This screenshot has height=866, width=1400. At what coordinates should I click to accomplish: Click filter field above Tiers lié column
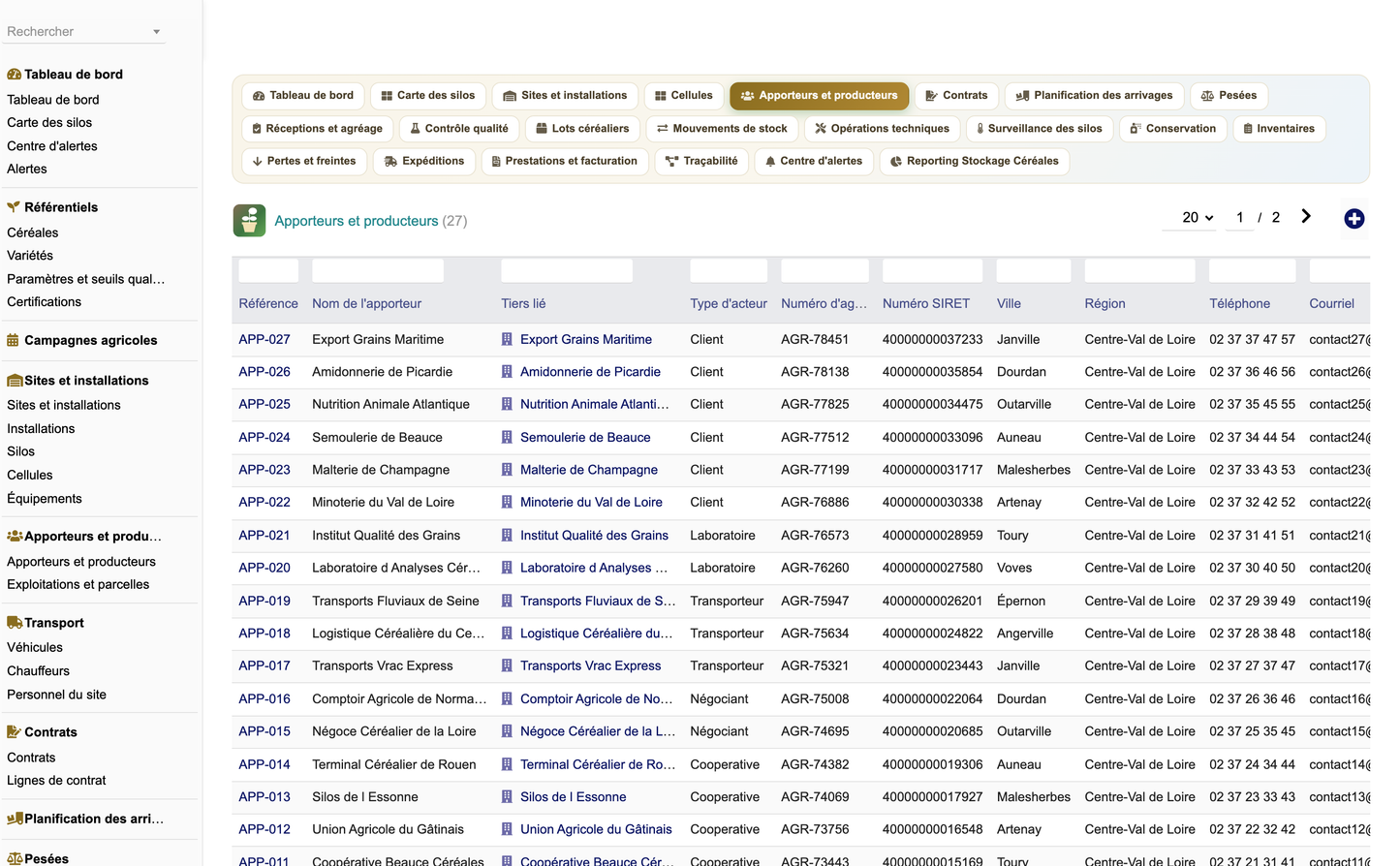tap(567, 270)
